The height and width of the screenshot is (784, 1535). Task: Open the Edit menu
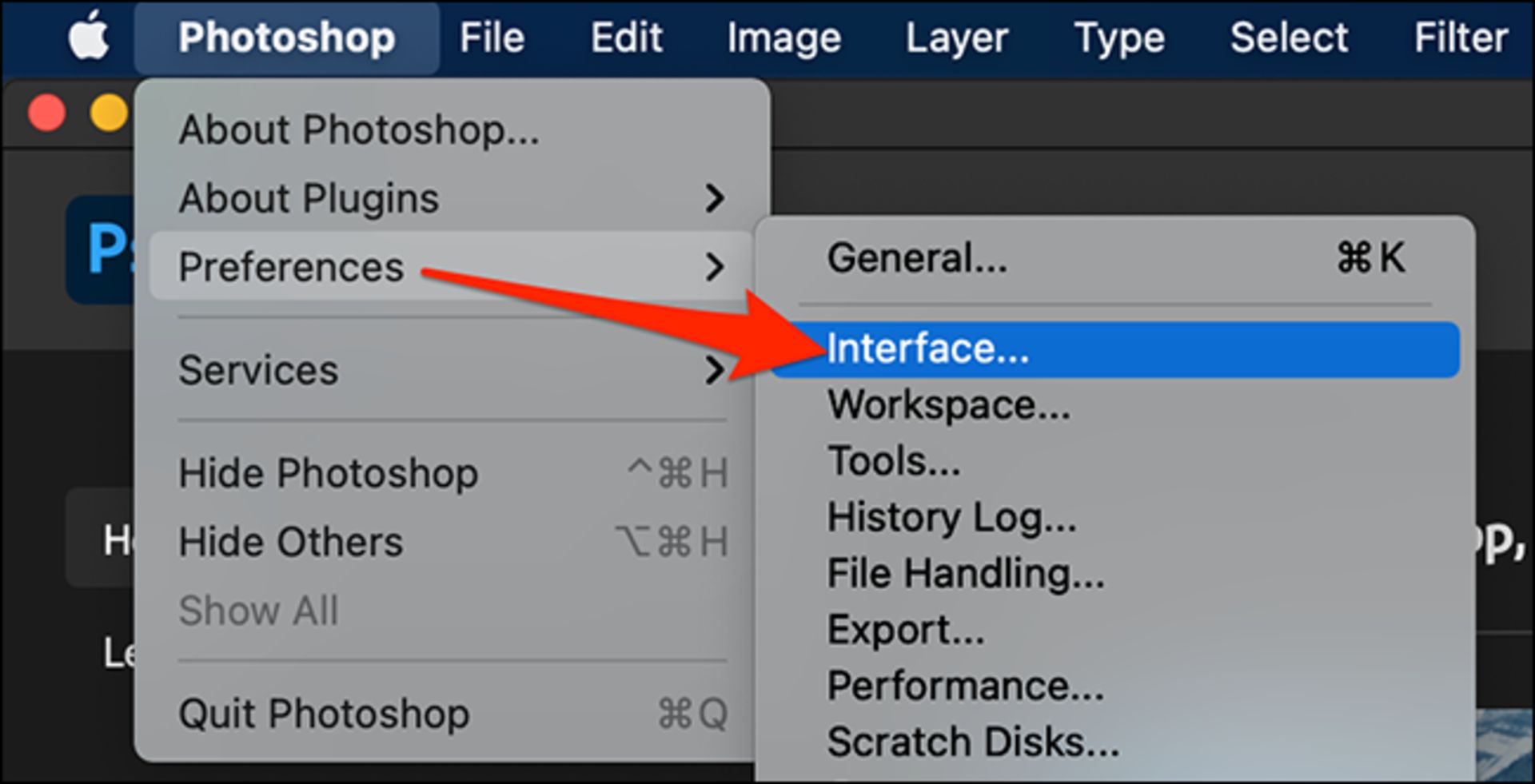627,38
